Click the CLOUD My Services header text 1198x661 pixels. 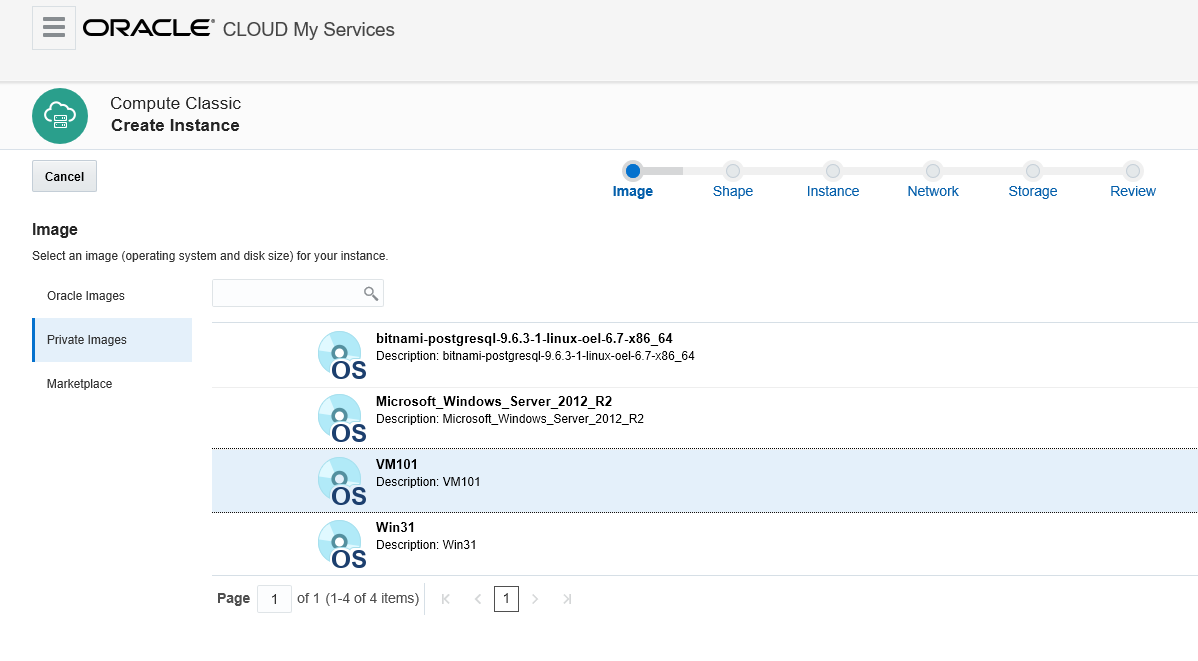pyautogui.click(x=309, y=30)
